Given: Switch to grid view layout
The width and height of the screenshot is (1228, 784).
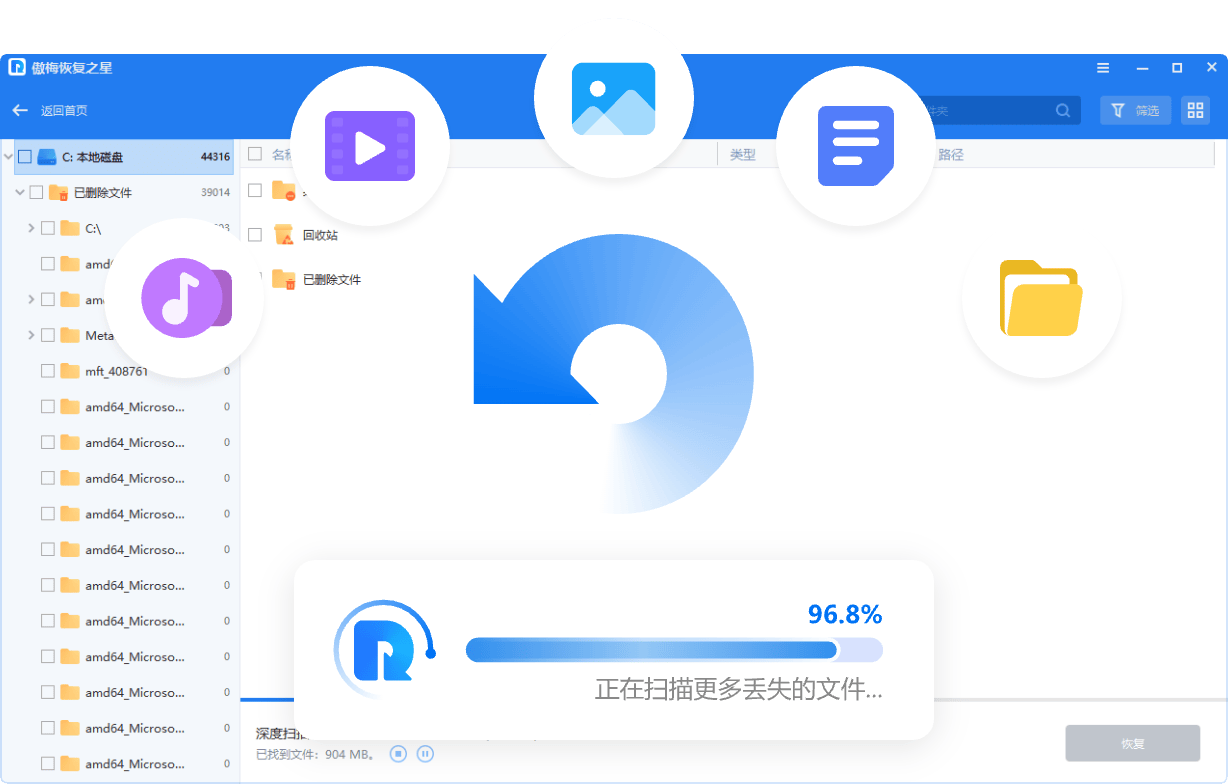Looking at the screenshot, I should click(x=1195, y=110).
